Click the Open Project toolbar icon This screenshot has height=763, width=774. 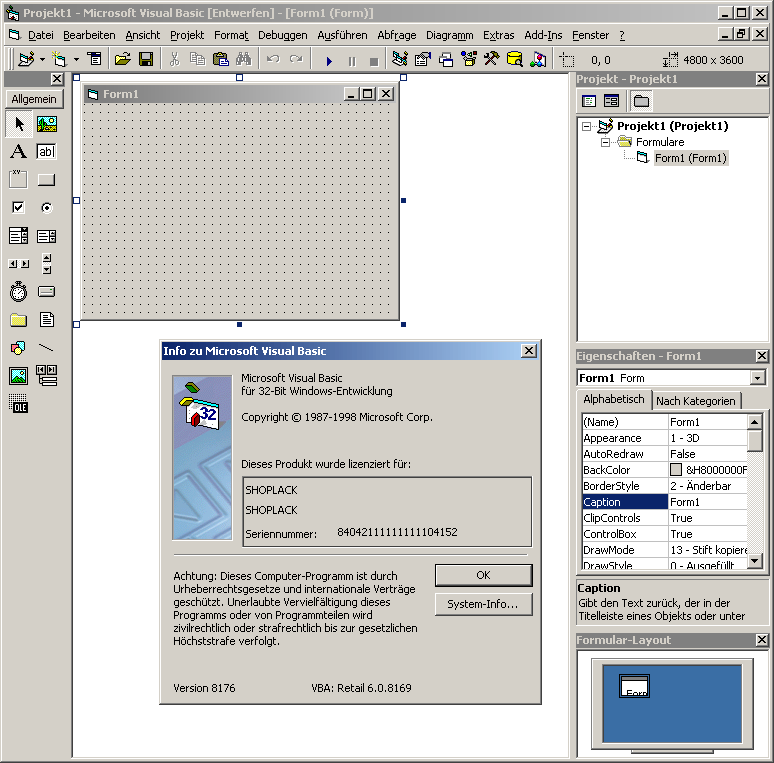click(x=122, y=60)
